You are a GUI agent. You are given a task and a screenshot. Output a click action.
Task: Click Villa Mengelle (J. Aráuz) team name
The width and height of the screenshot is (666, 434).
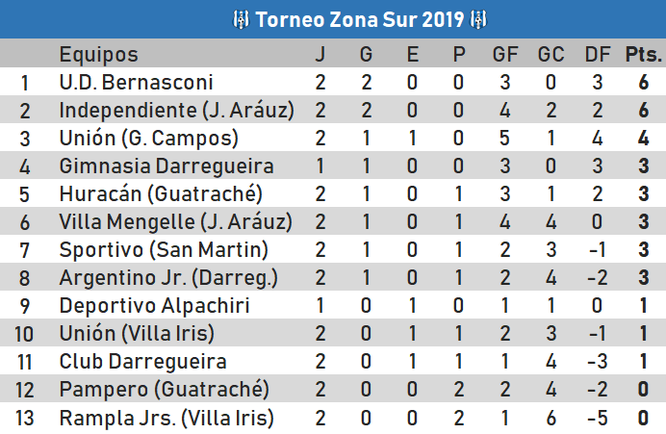pos(176,222)
